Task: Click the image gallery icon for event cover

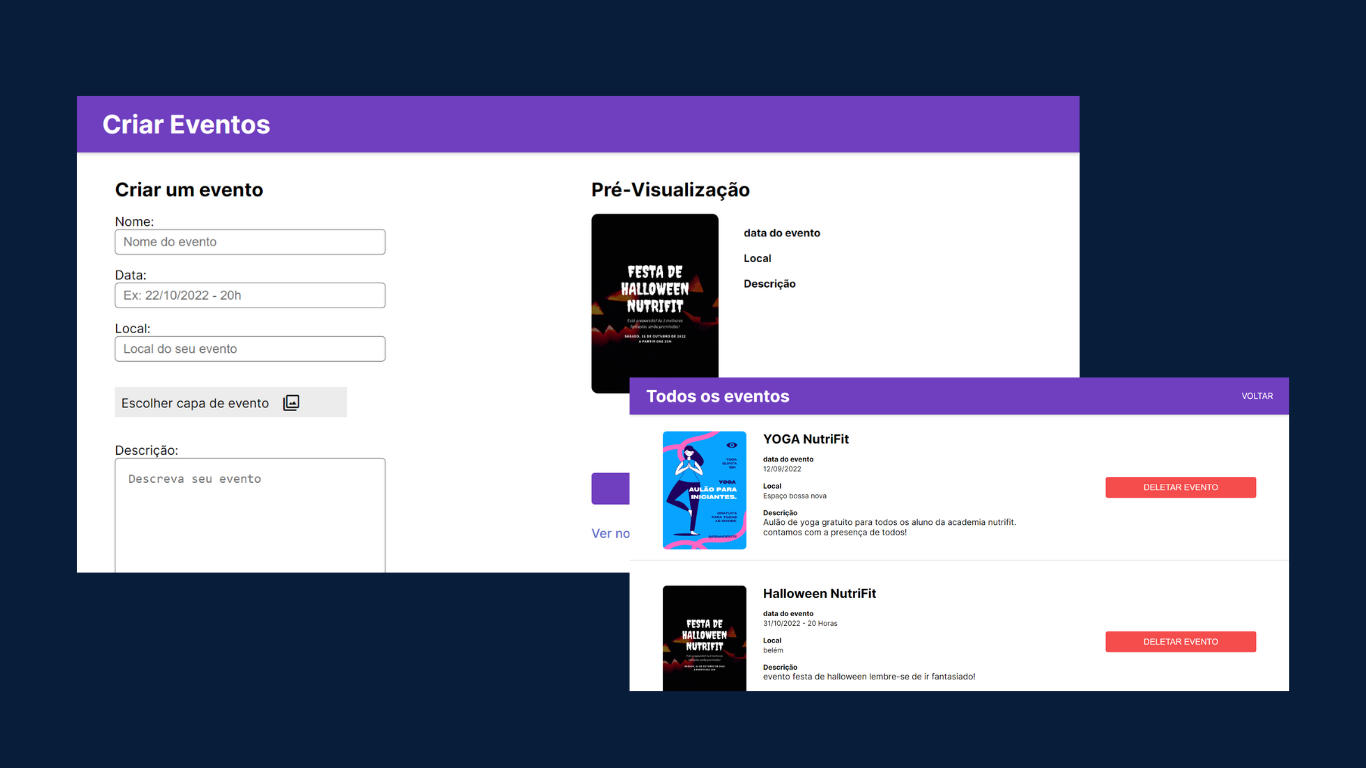Action: pyautogui.click(x=291, y=403)
